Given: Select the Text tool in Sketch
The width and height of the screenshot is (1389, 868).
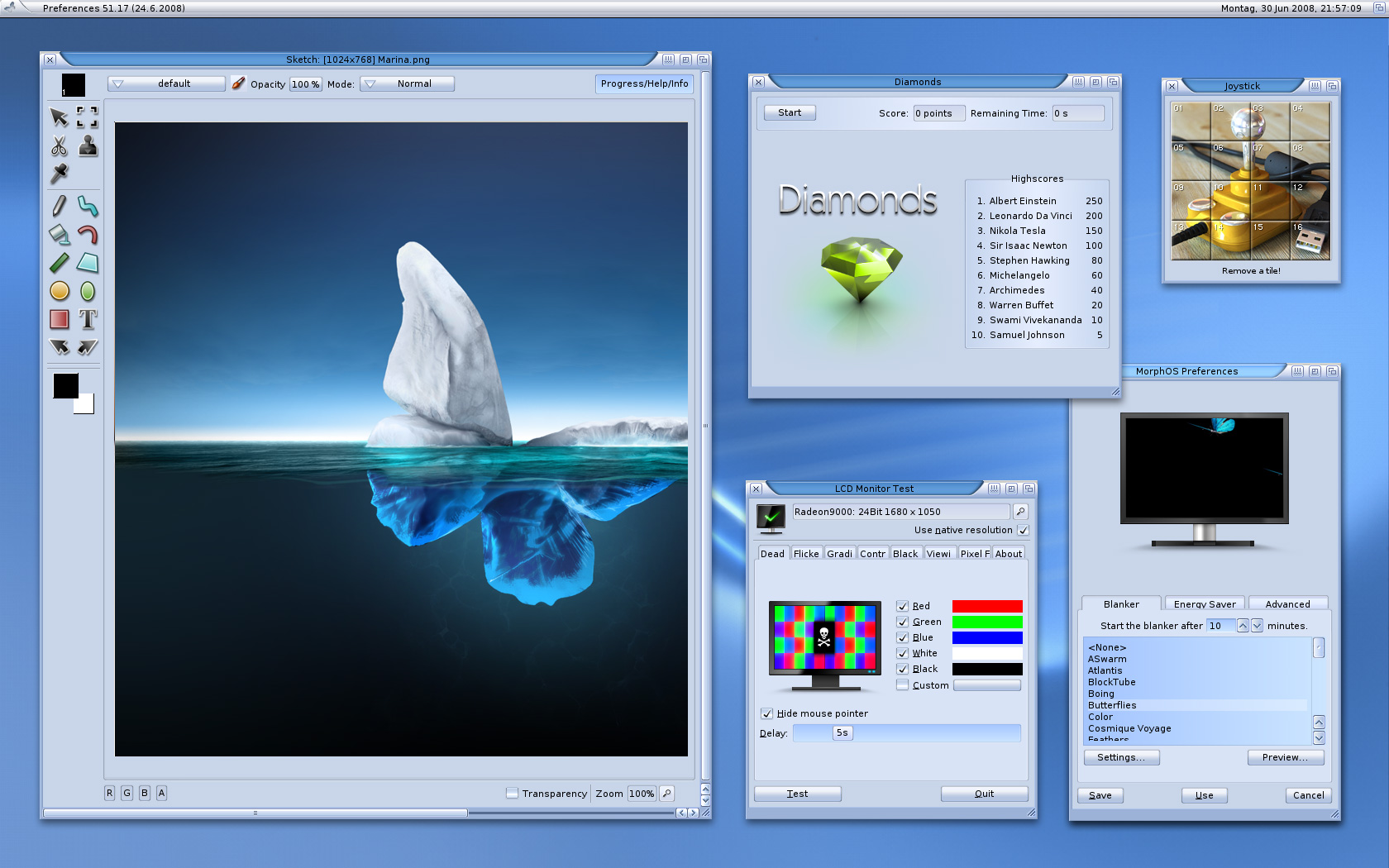Looking at the screenshot, I should [x=88, y=319].
